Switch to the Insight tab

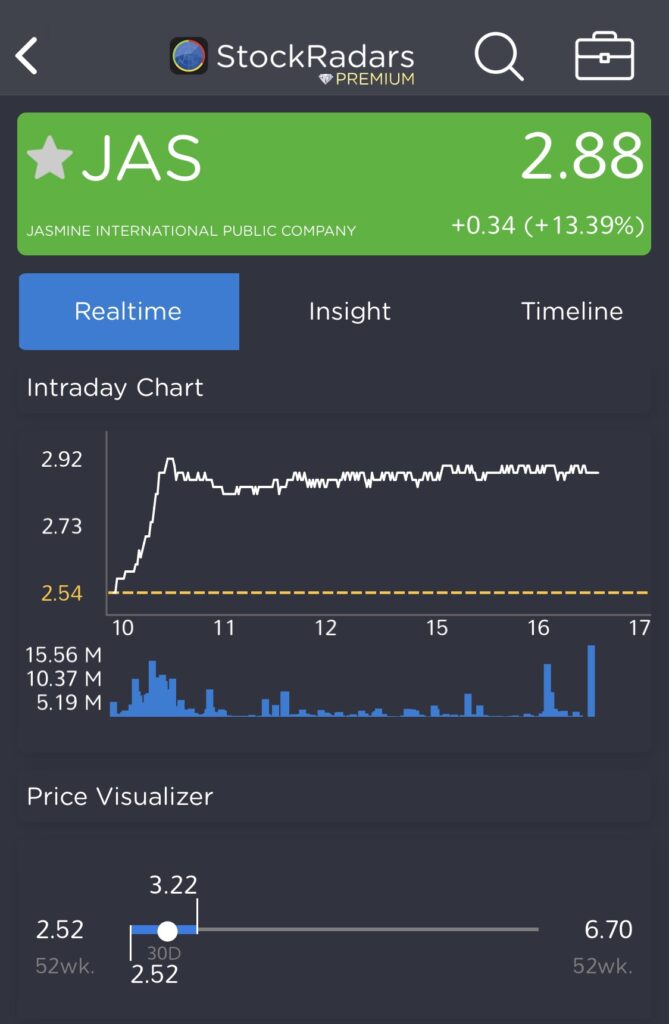coord(350,311)
